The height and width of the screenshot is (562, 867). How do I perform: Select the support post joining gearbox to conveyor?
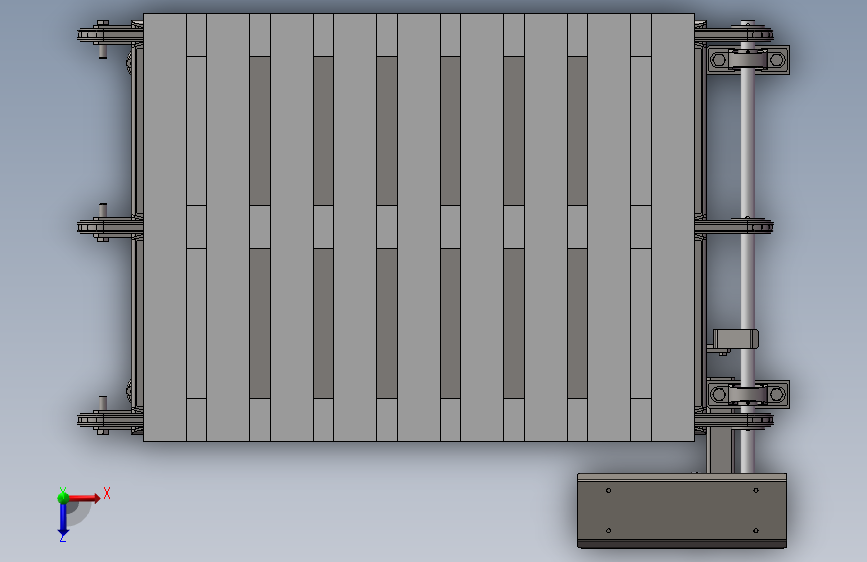pyautogui.click(x=719, y=451)
